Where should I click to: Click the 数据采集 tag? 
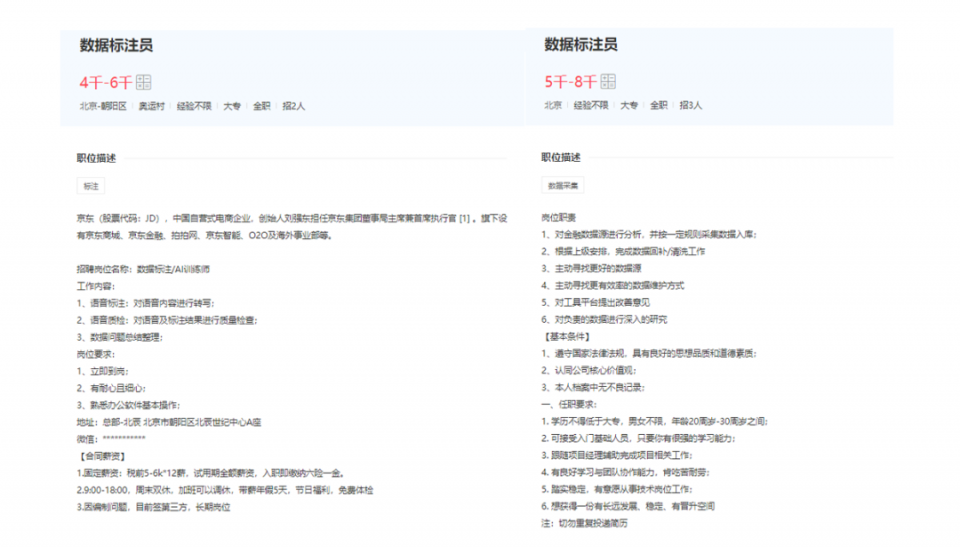pos(563,186)
